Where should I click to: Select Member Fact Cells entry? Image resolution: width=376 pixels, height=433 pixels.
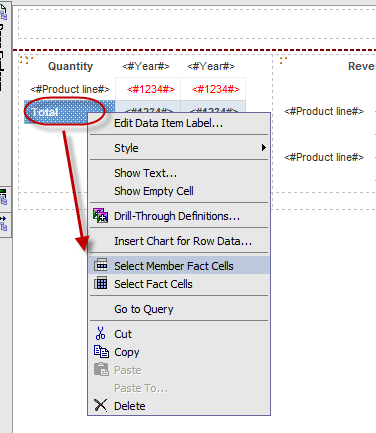click(x=179, y=266)
